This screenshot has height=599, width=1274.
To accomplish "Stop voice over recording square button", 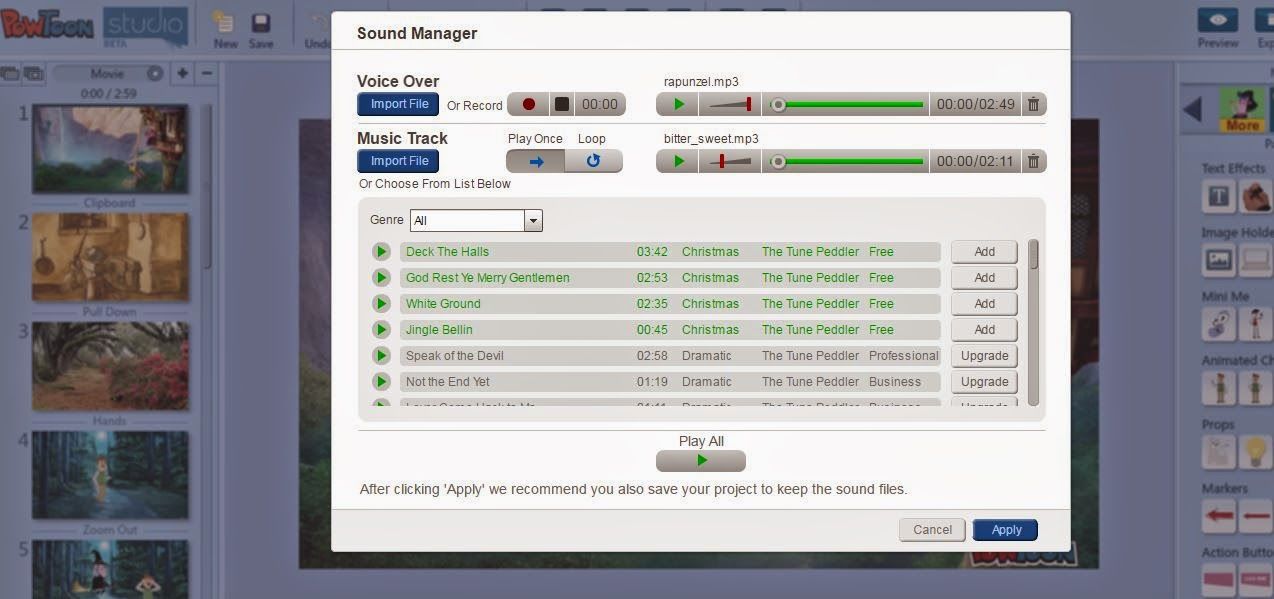I will (562, 104).
